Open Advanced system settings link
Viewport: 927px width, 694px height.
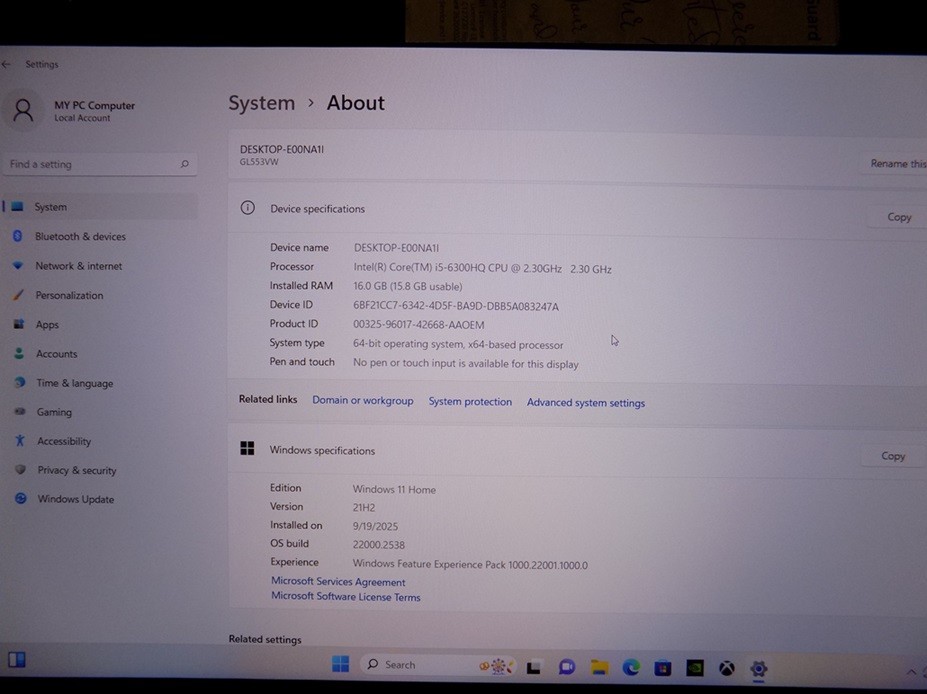[x=586, y=403]
